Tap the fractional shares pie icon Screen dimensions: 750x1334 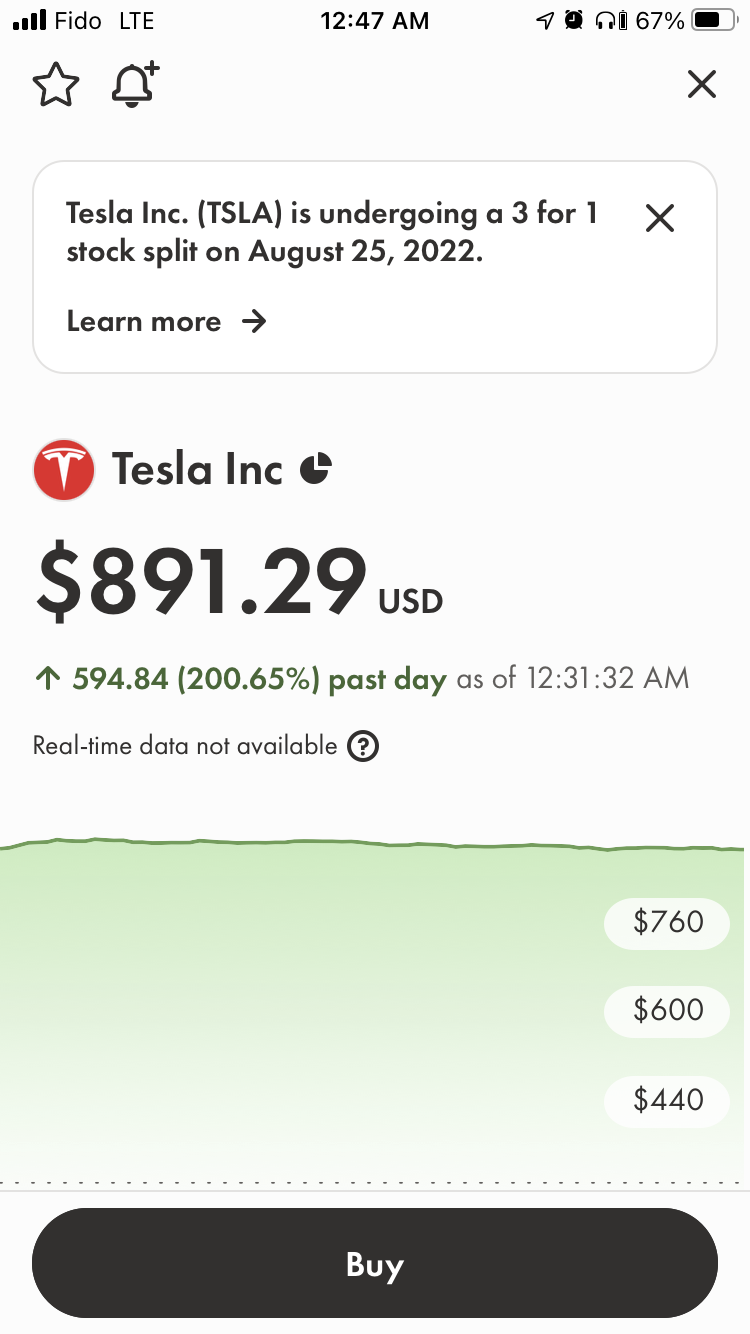[316, 468]
